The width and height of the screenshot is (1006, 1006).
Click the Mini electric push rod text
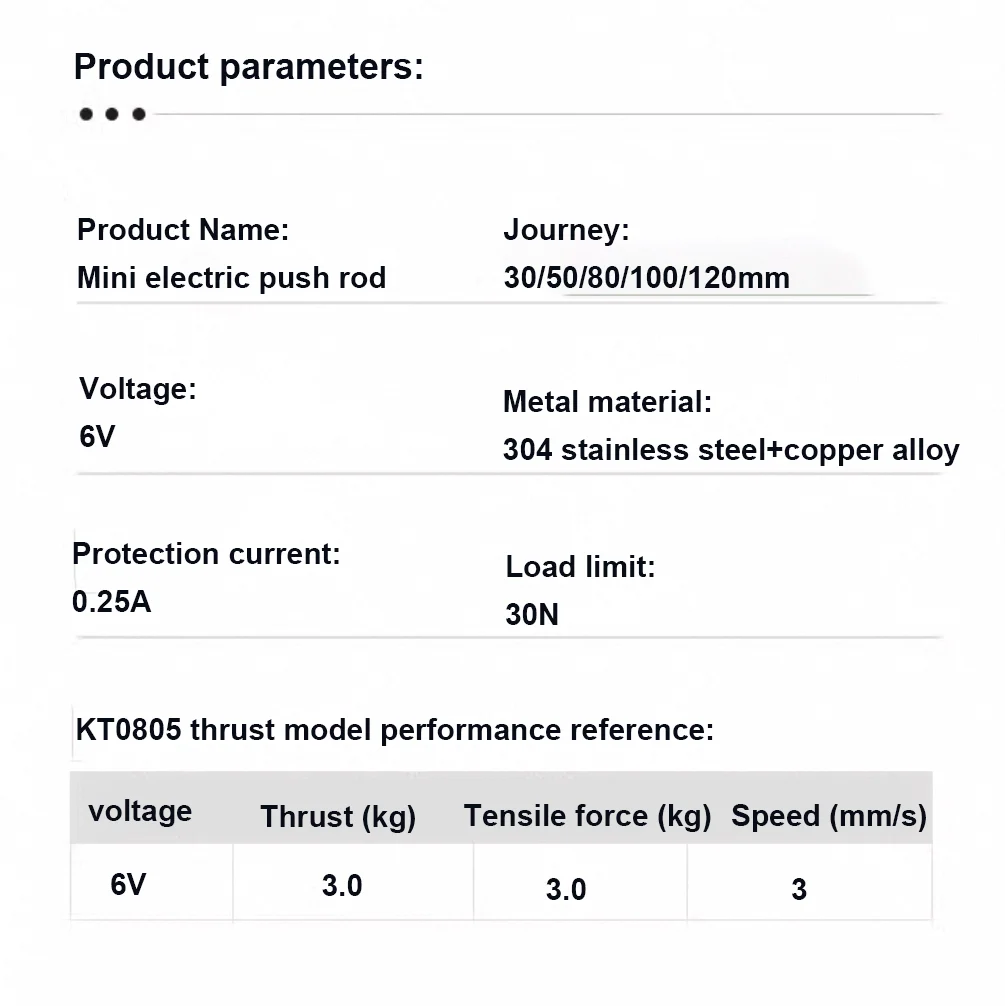tap(232, 278)
